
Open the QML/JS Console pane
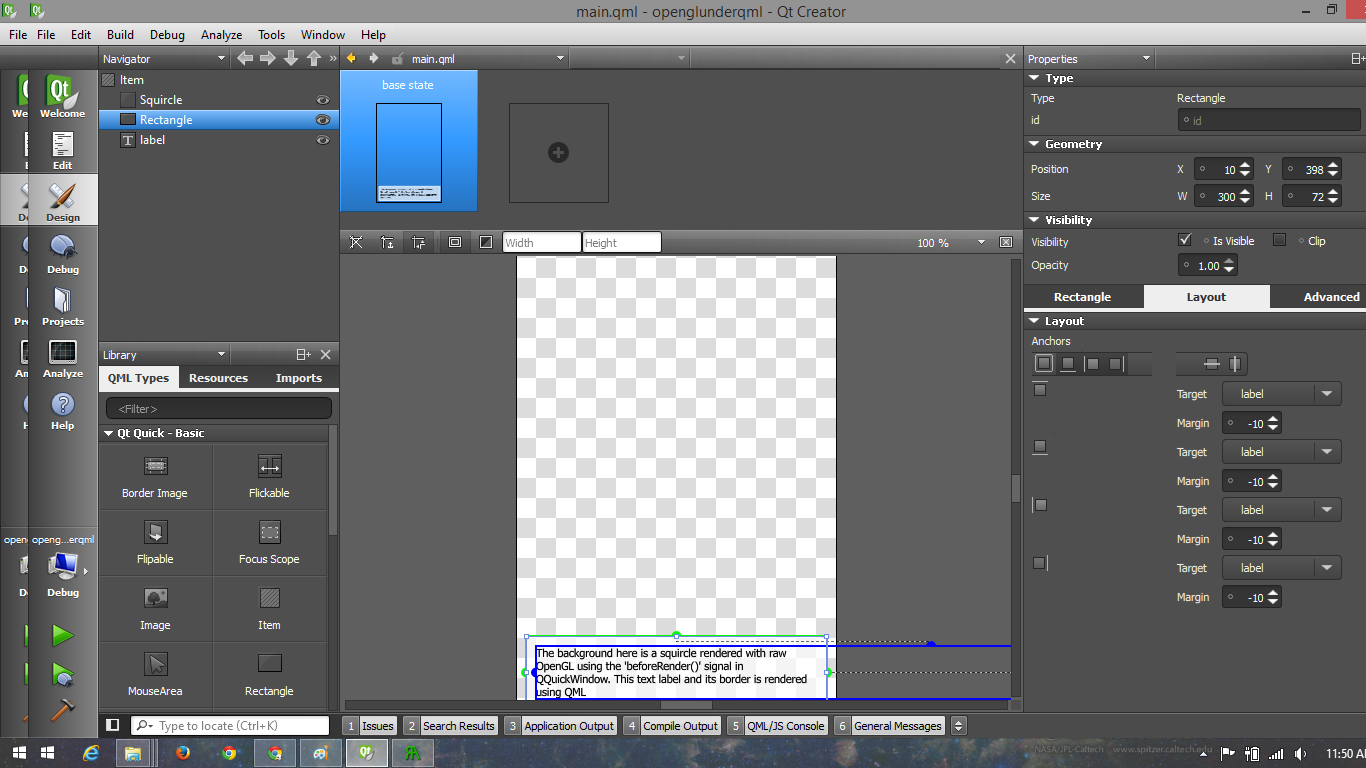tap(777, 726)
